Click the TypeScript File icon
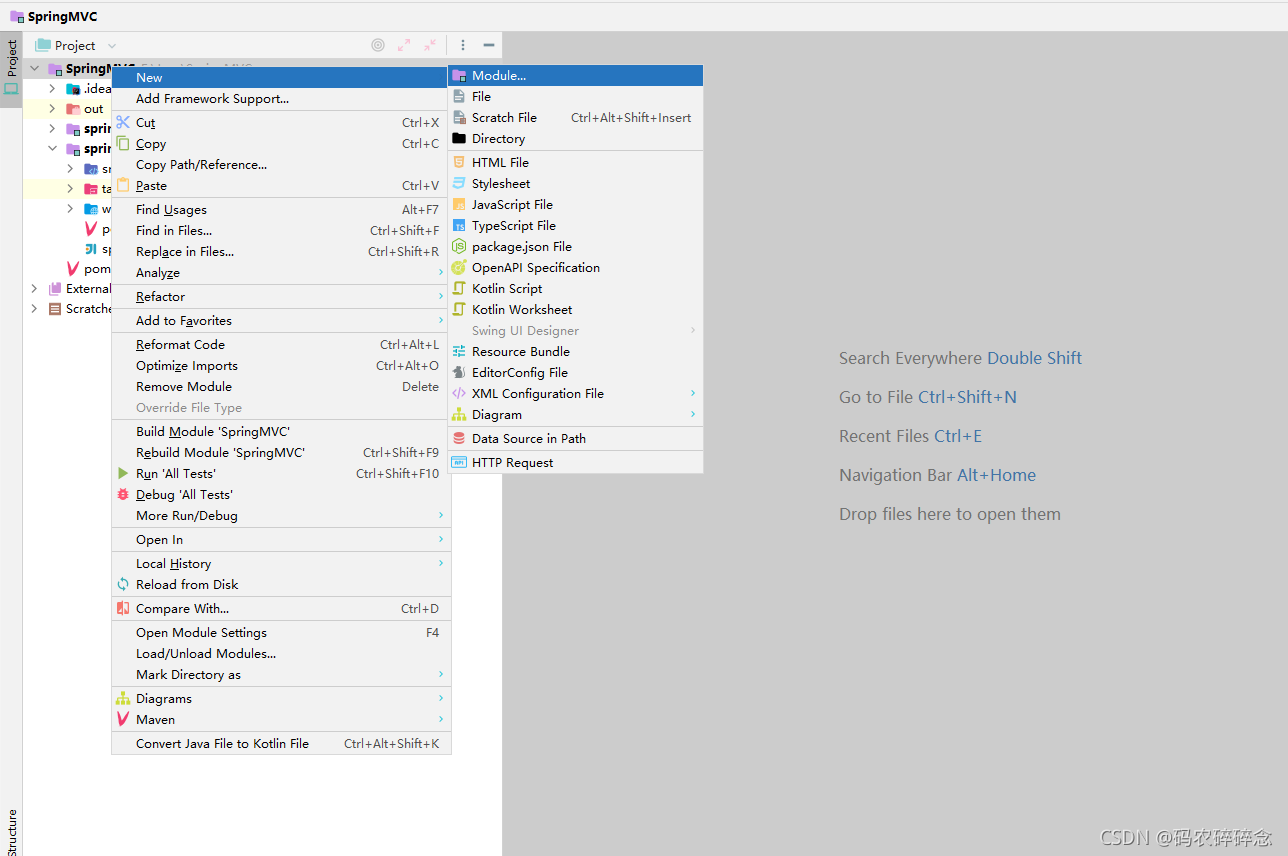 click(459, 225)
